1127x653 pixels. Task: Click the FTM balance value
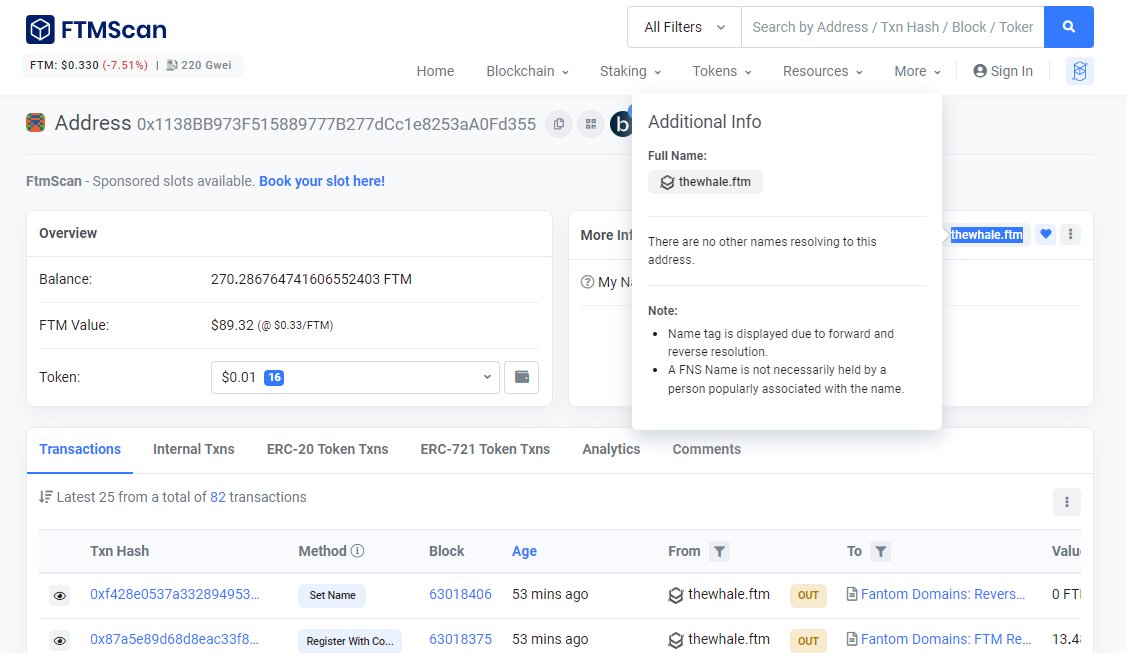[x=311, y=279]
